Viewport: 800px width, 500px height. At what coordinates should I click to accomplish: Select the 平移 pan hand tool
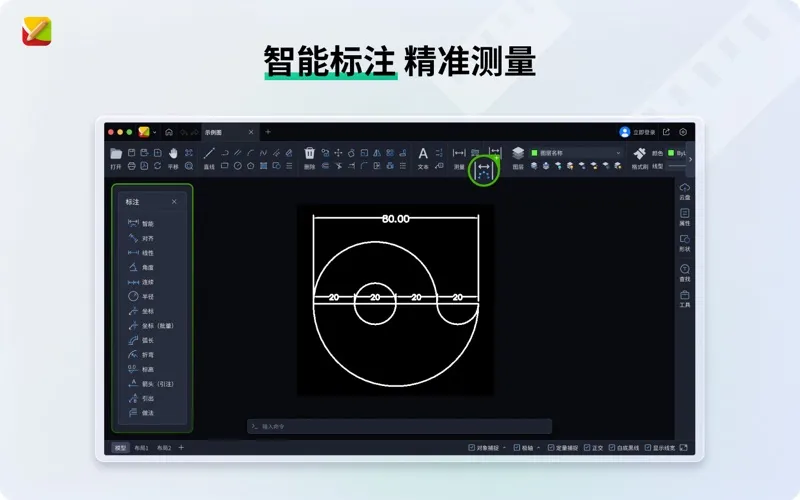coord(173,153)
